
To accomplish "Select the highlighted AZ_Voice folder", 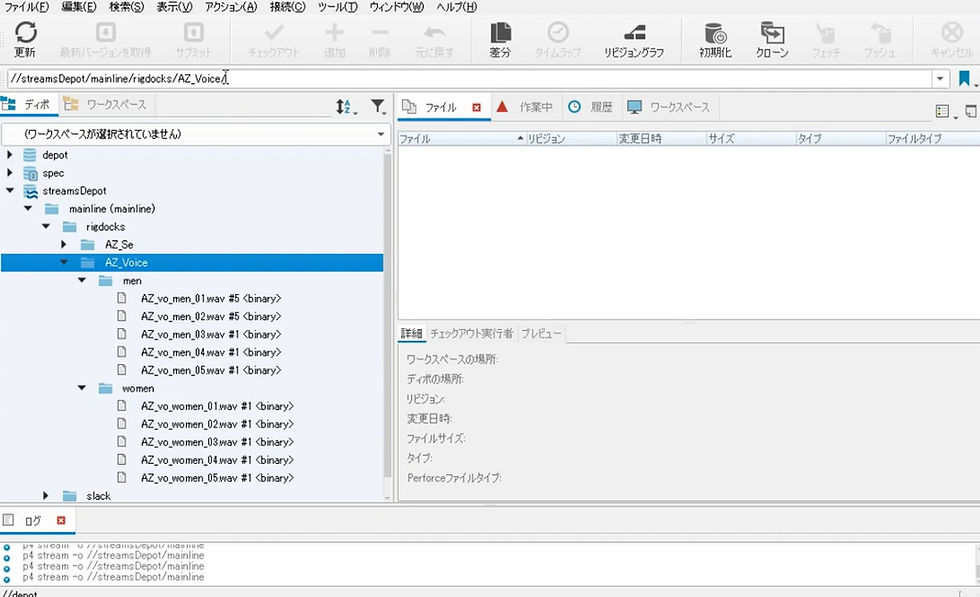I will coord(192,263).
